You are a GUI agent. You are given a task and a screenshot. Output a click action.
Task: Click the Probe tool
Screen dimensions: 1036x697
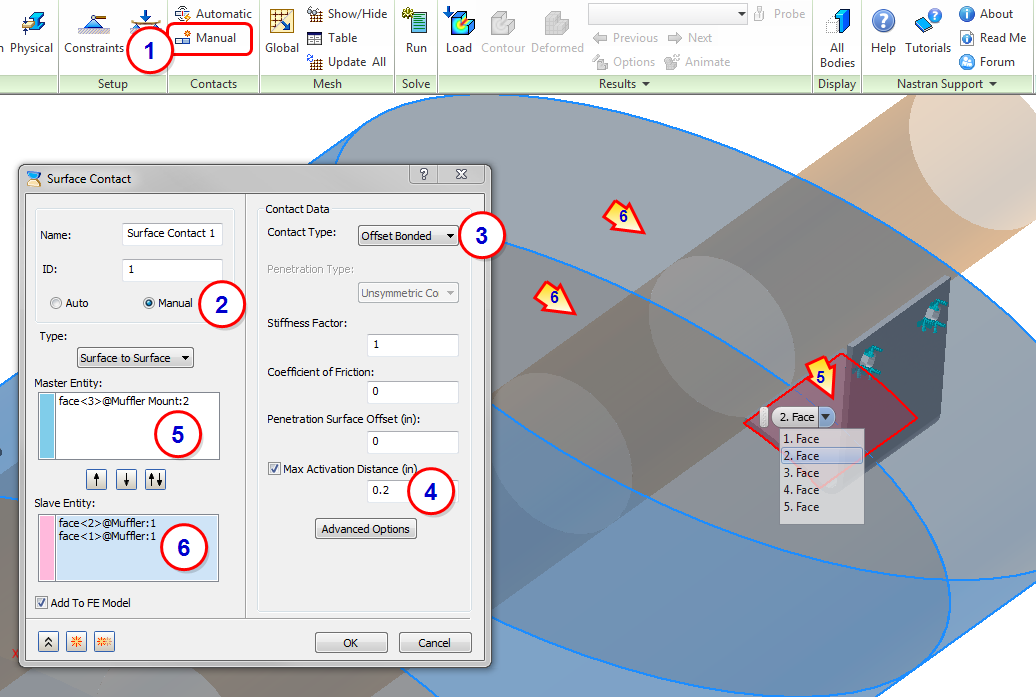click(779, 13)
